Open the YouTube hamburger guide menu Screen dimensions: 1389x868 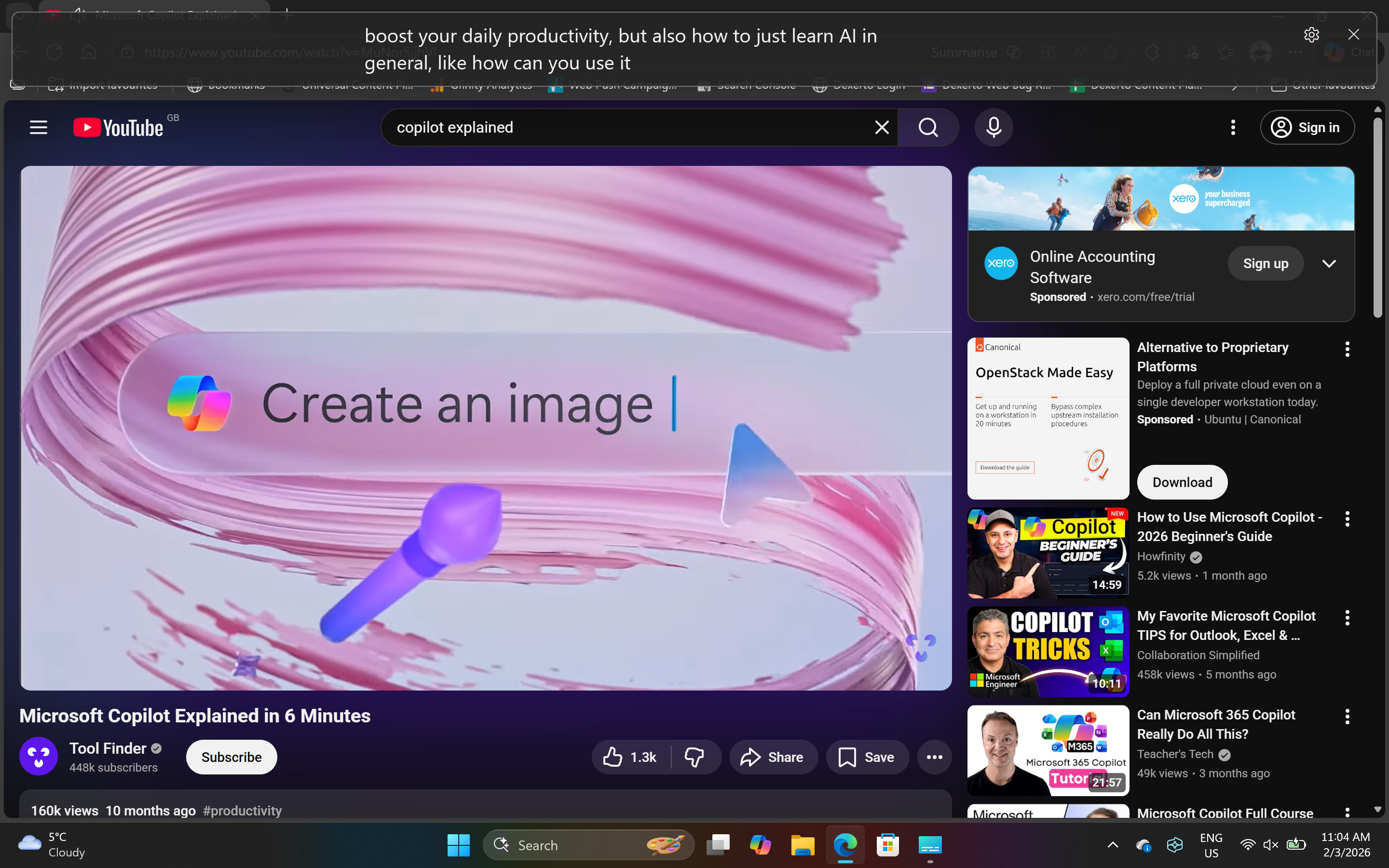39,127
